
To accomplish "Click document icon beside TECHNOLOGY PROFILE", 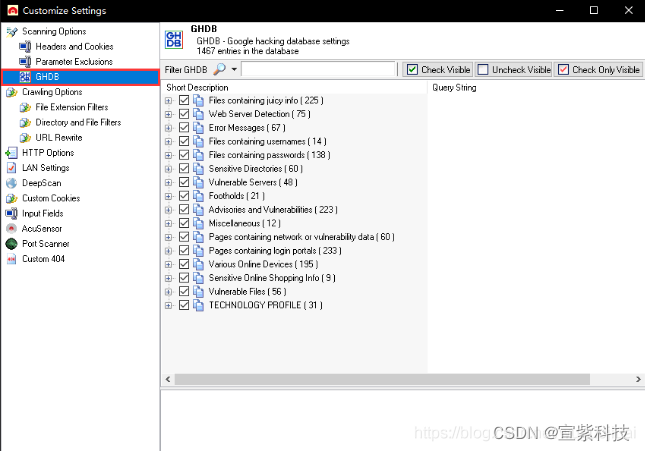I will [x=199, y=305].
